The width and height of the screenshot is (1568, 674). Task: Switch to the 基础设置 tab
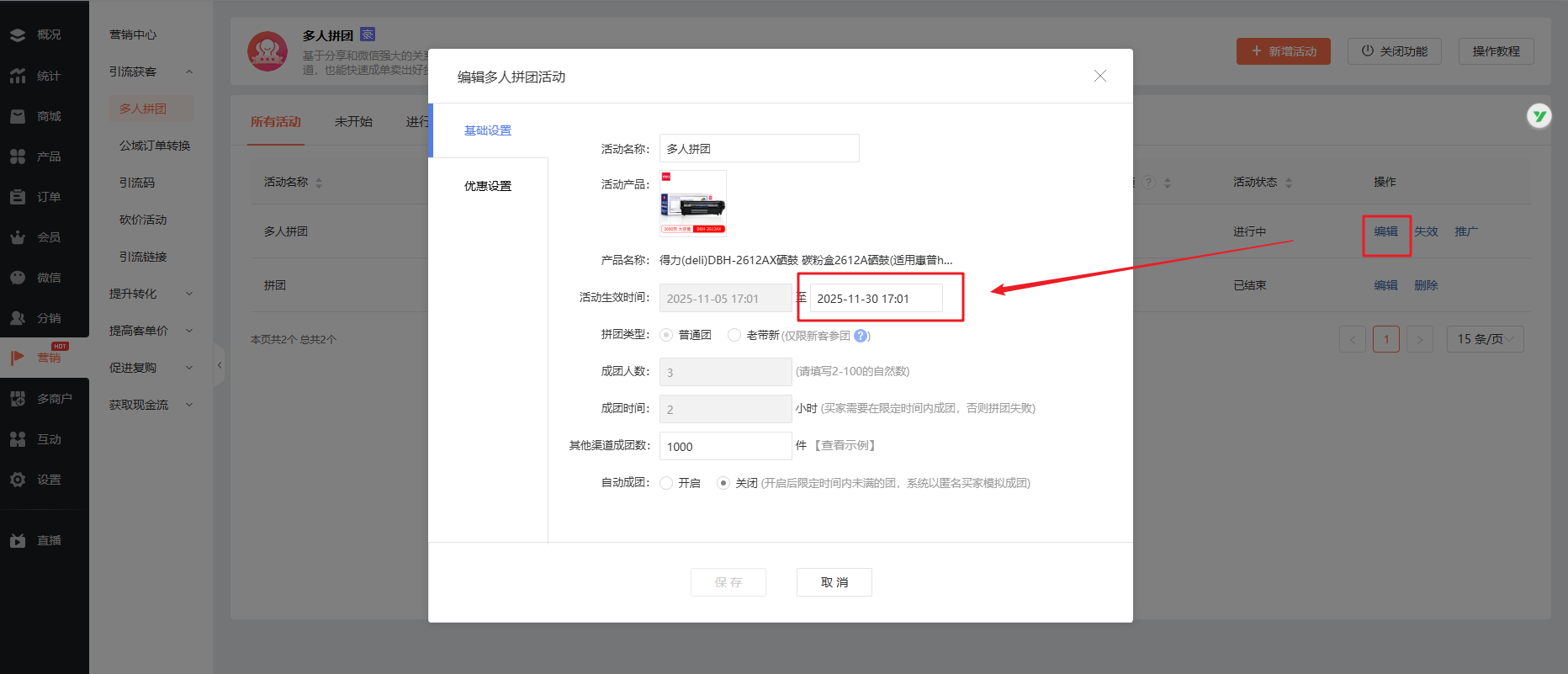pyautogui.click(x=488, y=130)
